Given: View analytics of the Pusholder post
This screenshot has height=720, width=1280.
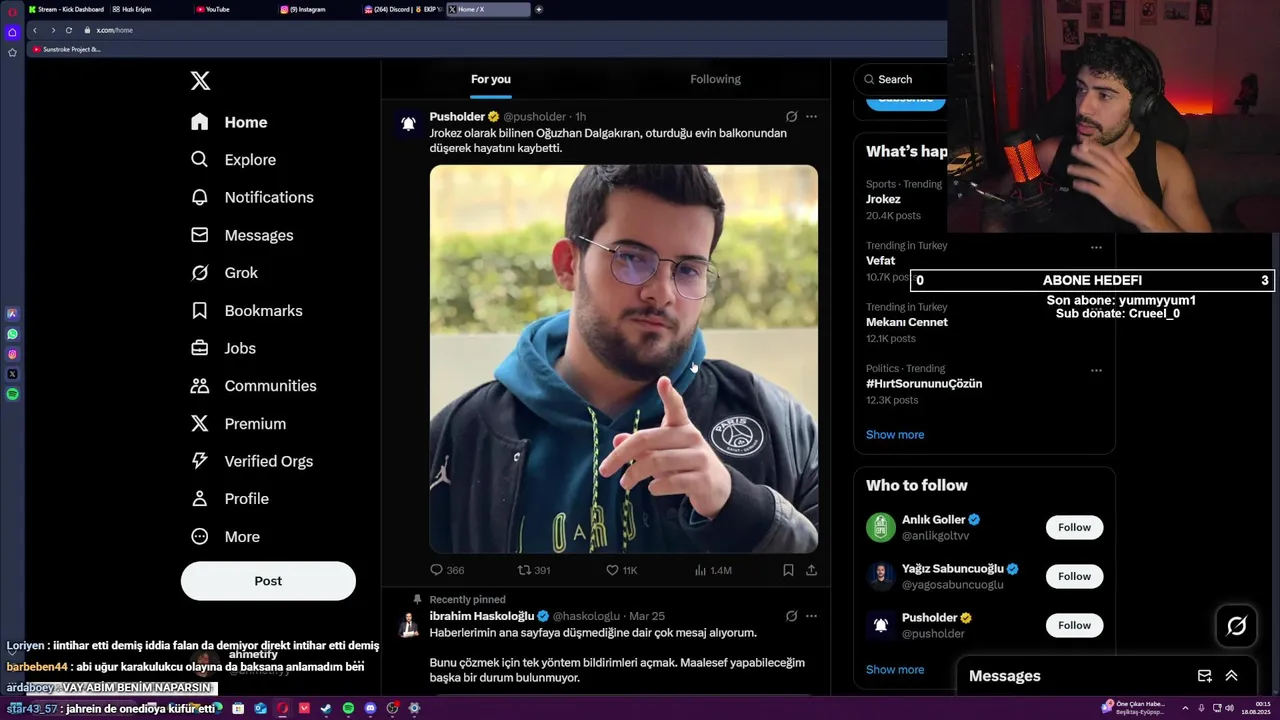Looking at the screenshot, I should coord(712,570).
